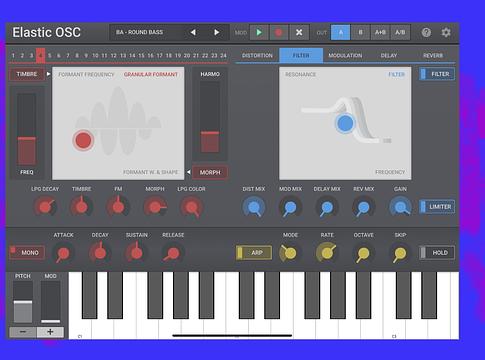Go to the next preset arrow
This screenshot has width=485, height=360.
click(x=216, y=32)
